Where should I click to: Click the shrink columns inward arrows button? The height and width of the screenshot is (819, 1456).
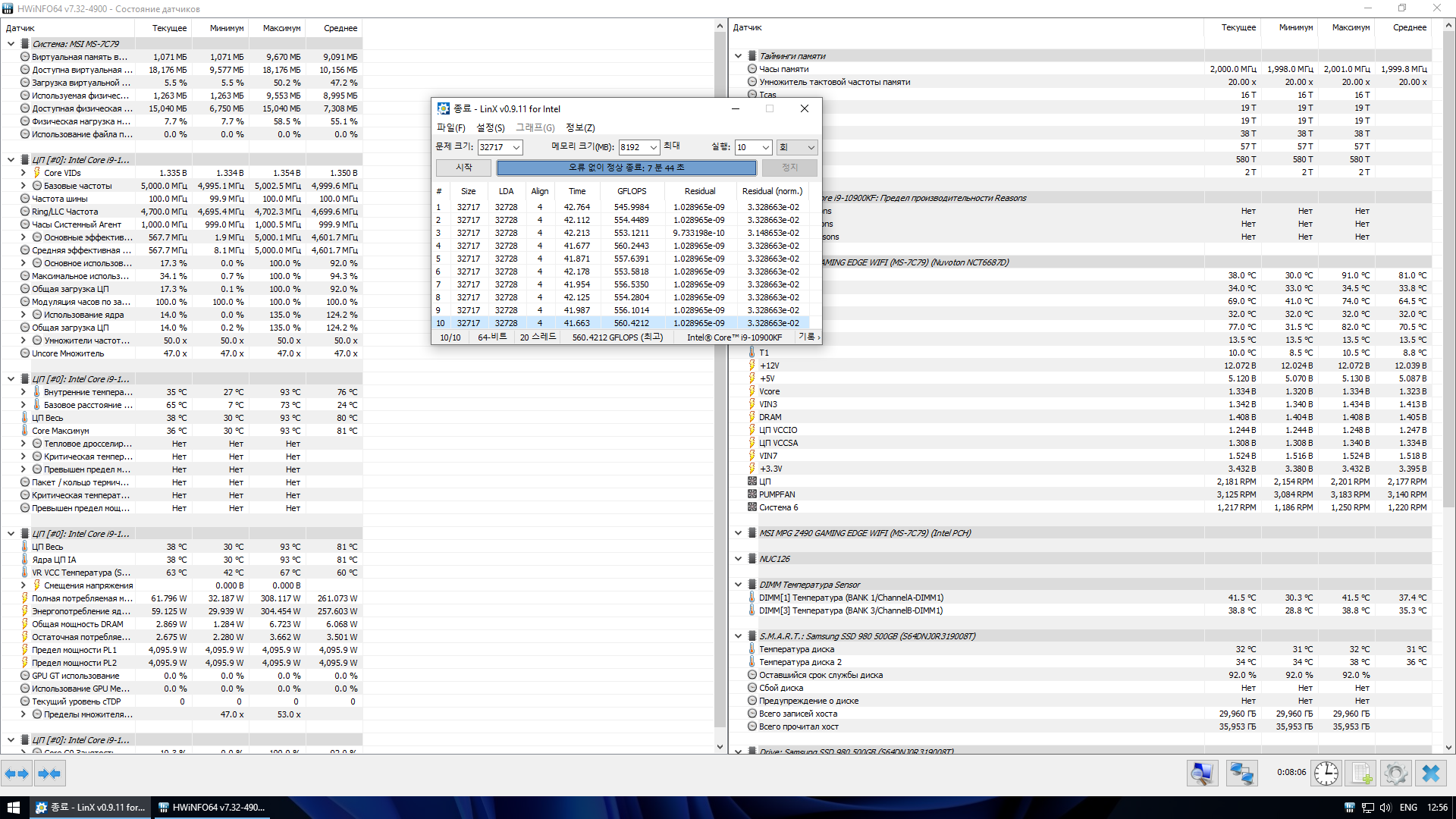tap(49, 773)
